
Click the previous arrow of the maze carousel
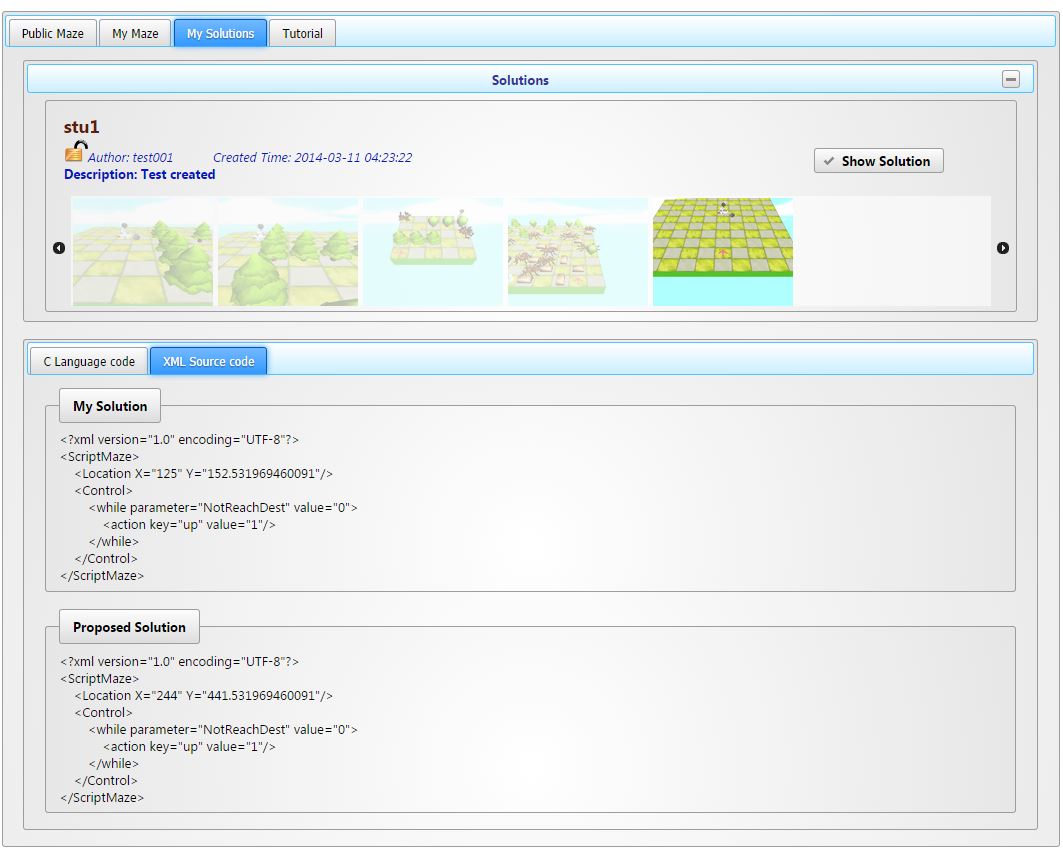click(x=59, y=248)
